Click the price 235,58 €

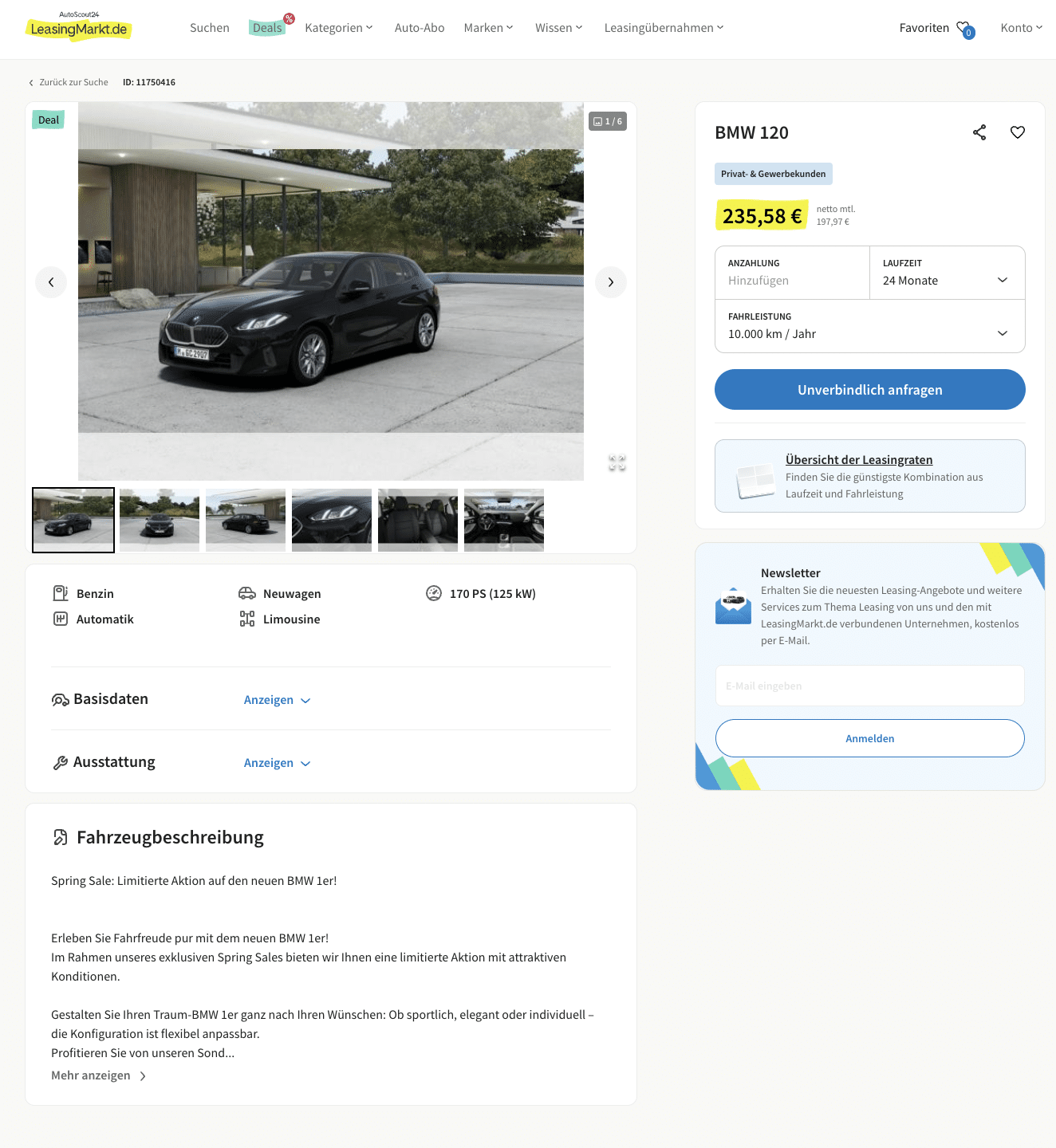(x=762, y=216)
